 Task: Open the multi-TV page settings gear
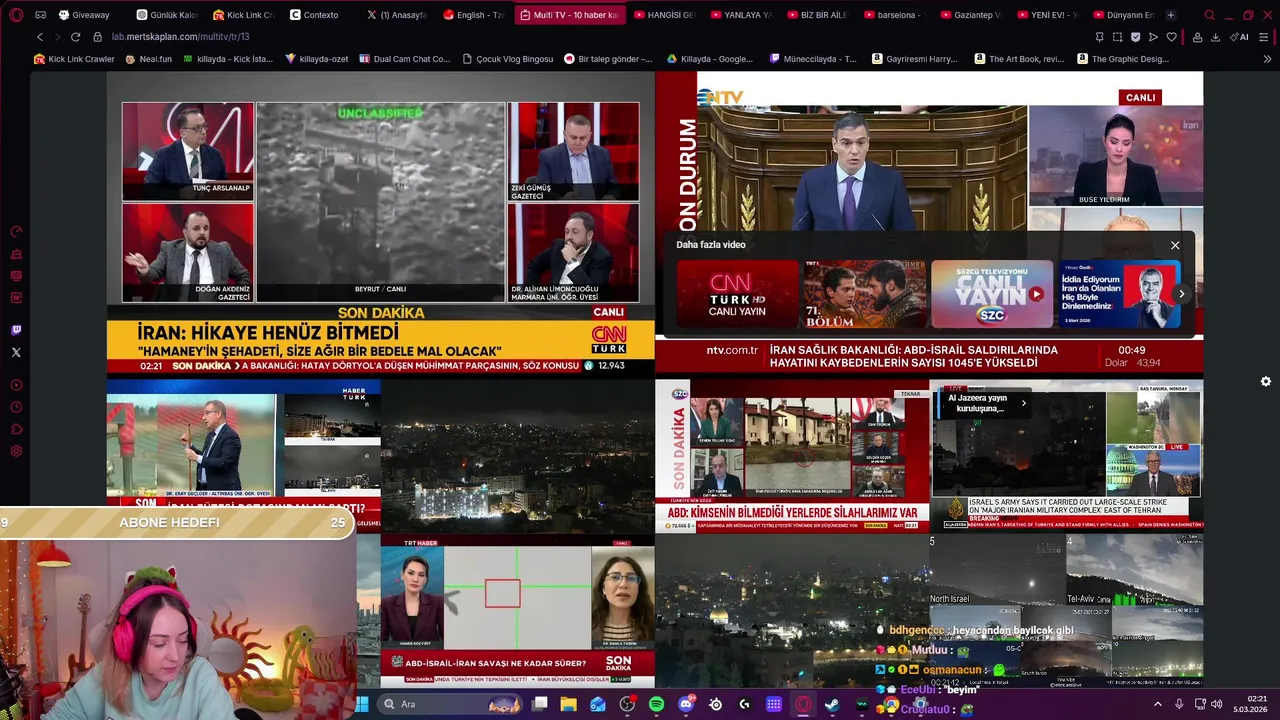[1266, 381]
